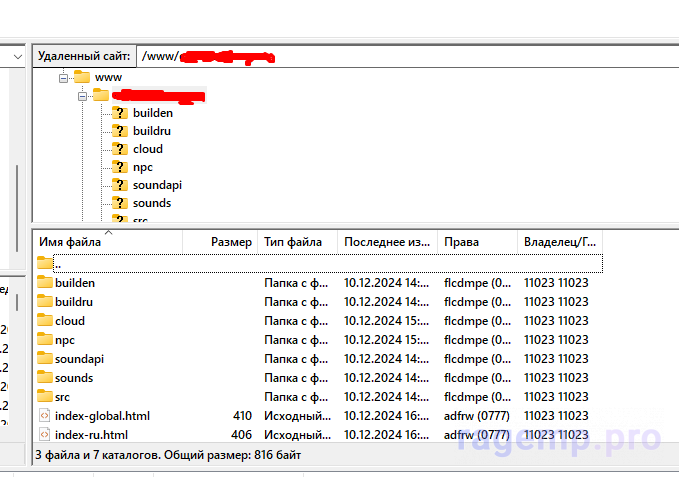Collapse the redacted site folder tree node
Image resolution: width=679 pixels, height=477 pixels.
point(82,95)
